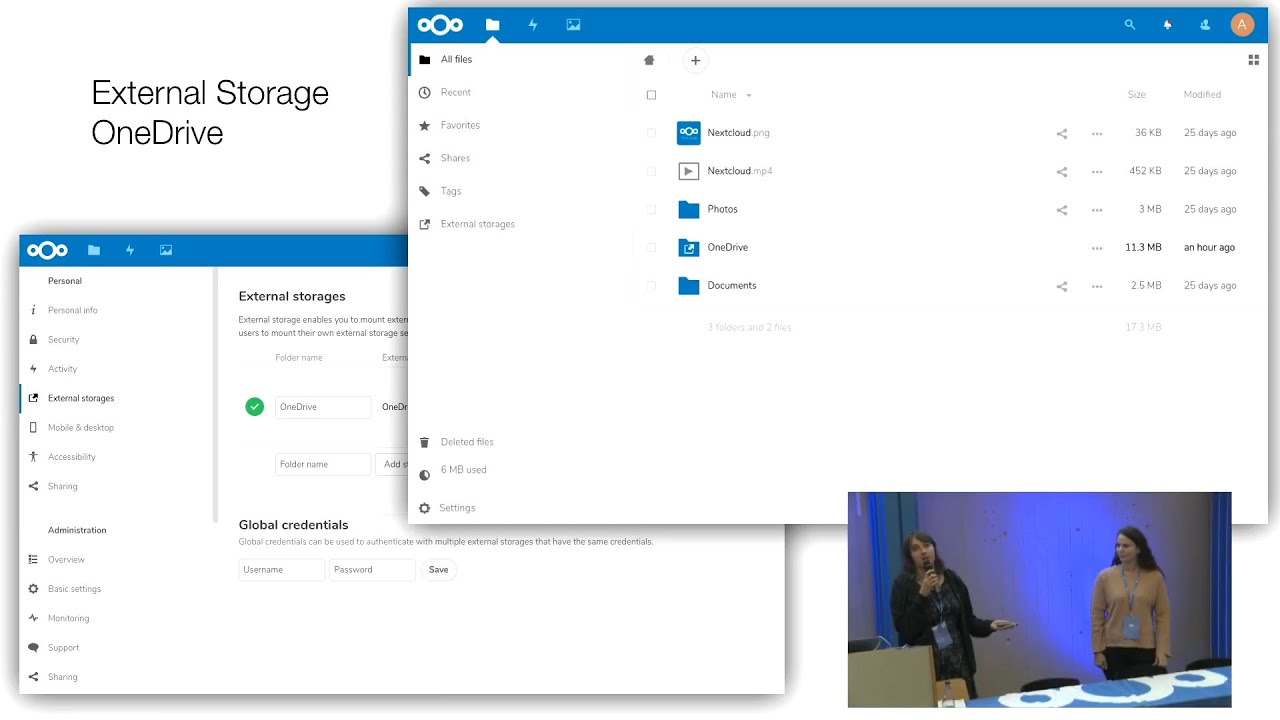Screen dimensions: 1280x720
Task: Switch to grid view icon
Action: pos(1253,60)
